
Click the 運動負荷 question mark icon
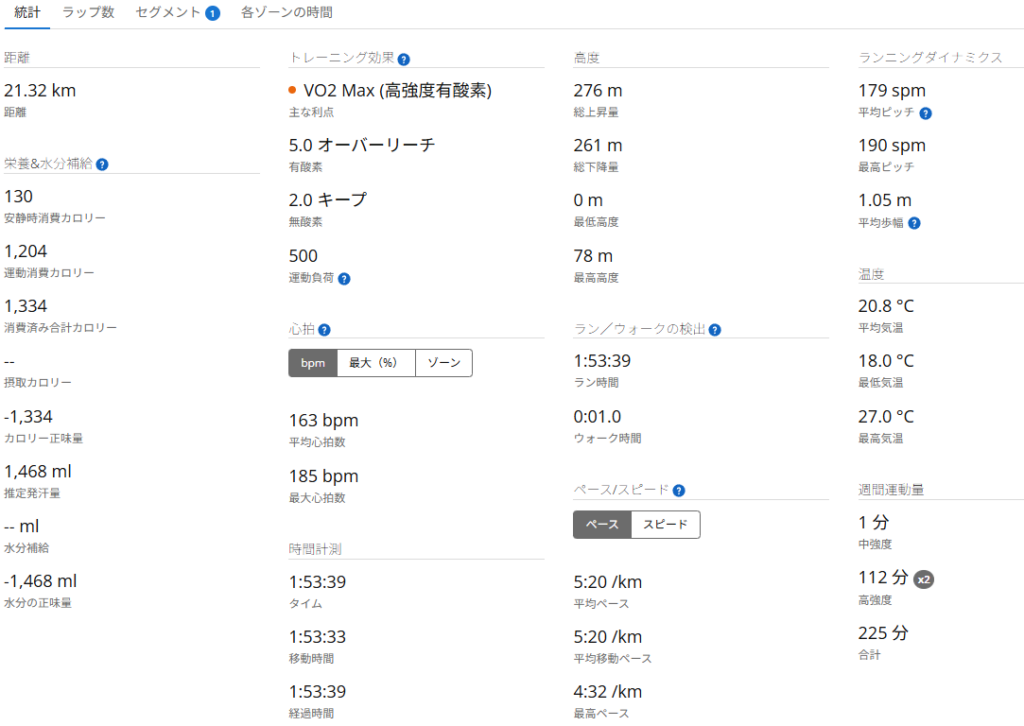[344, 279]
